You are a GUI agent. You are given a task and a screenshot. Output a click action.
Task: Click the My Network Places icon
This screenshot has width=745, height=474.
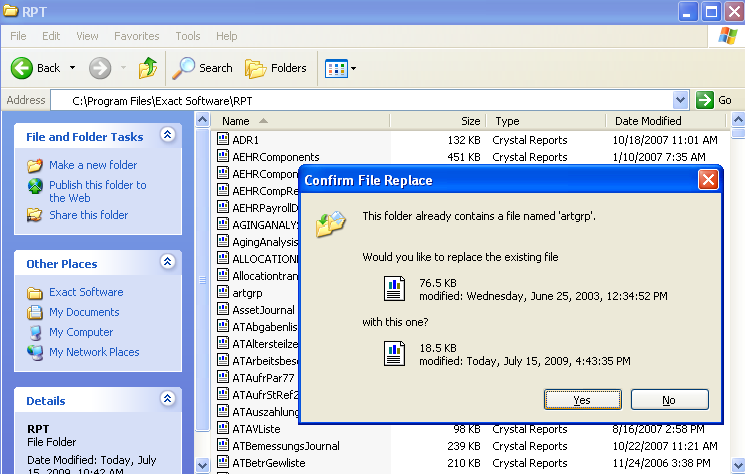(35, 352)
